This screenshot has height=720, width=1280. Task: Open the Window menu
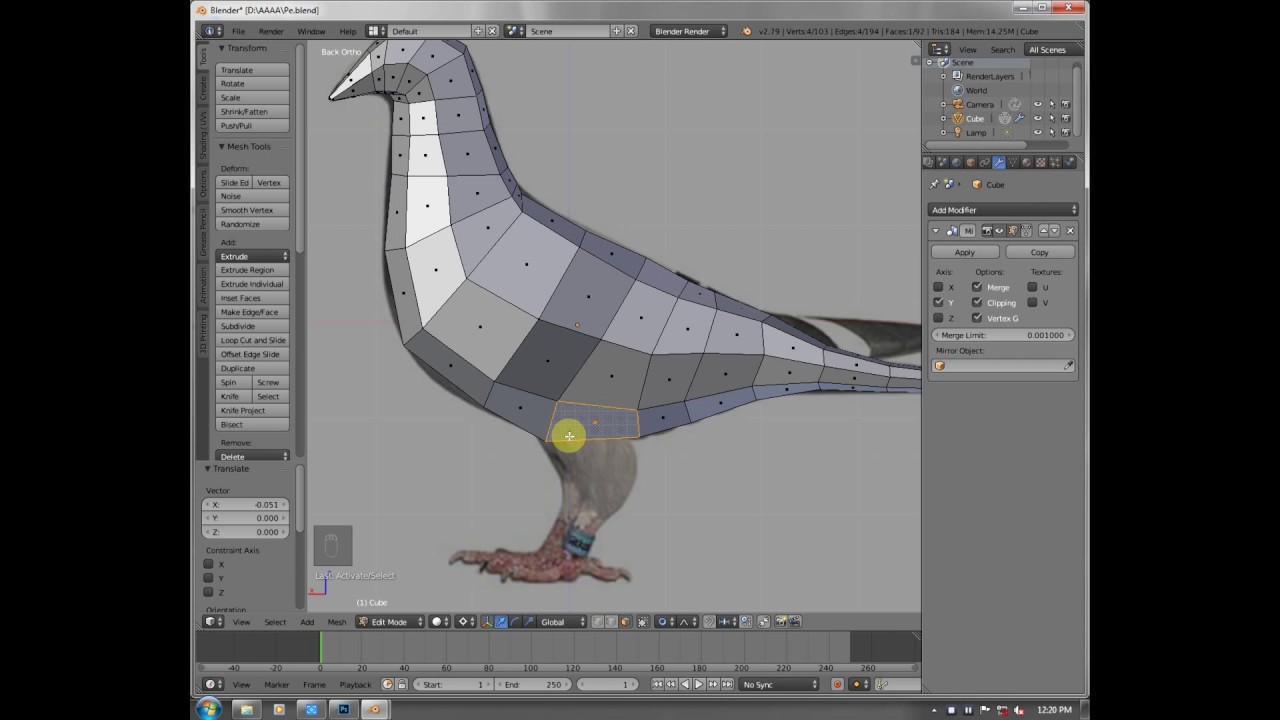[311, 31]
